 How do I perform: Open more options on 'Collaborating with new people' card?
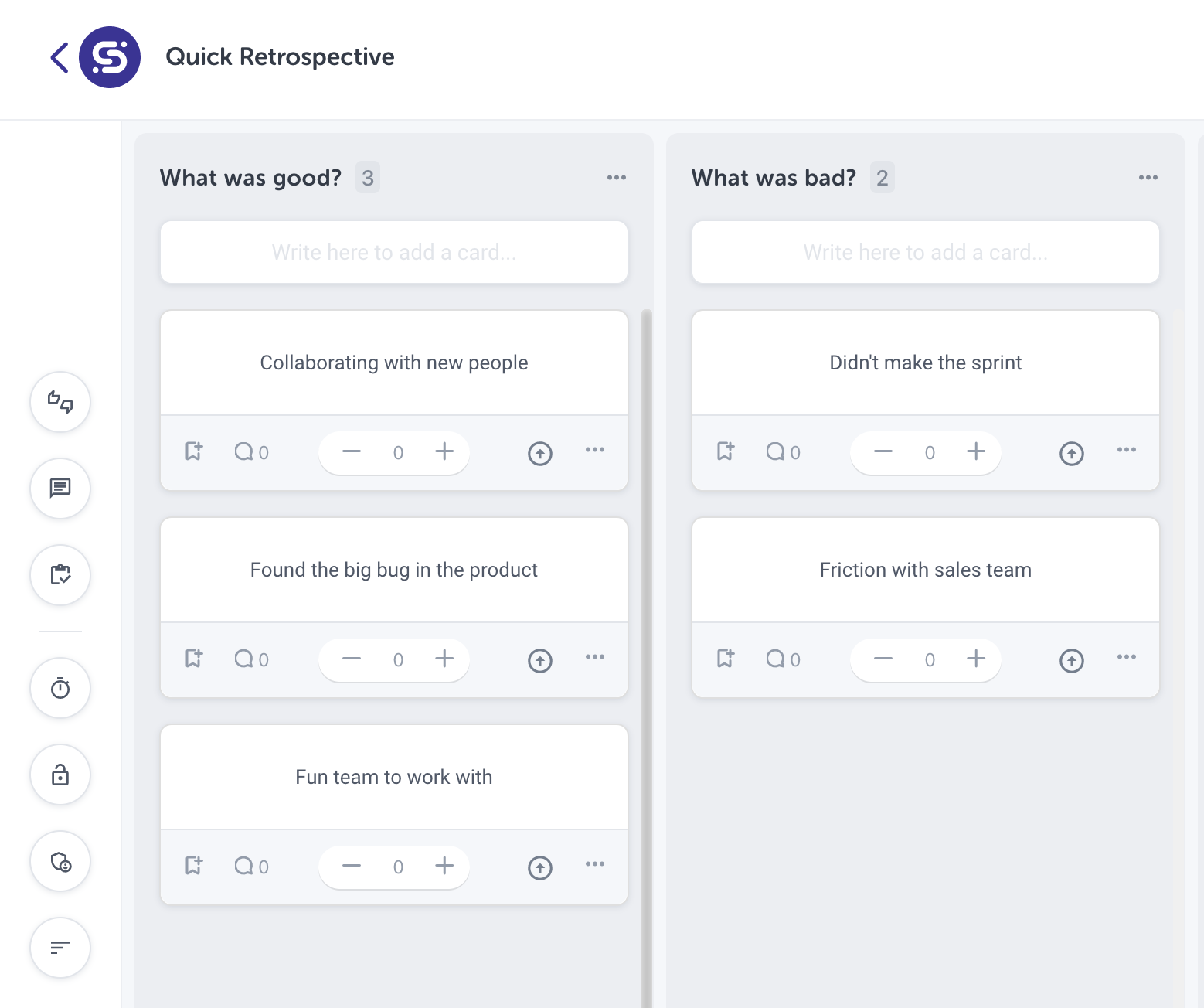click(595, 450)
